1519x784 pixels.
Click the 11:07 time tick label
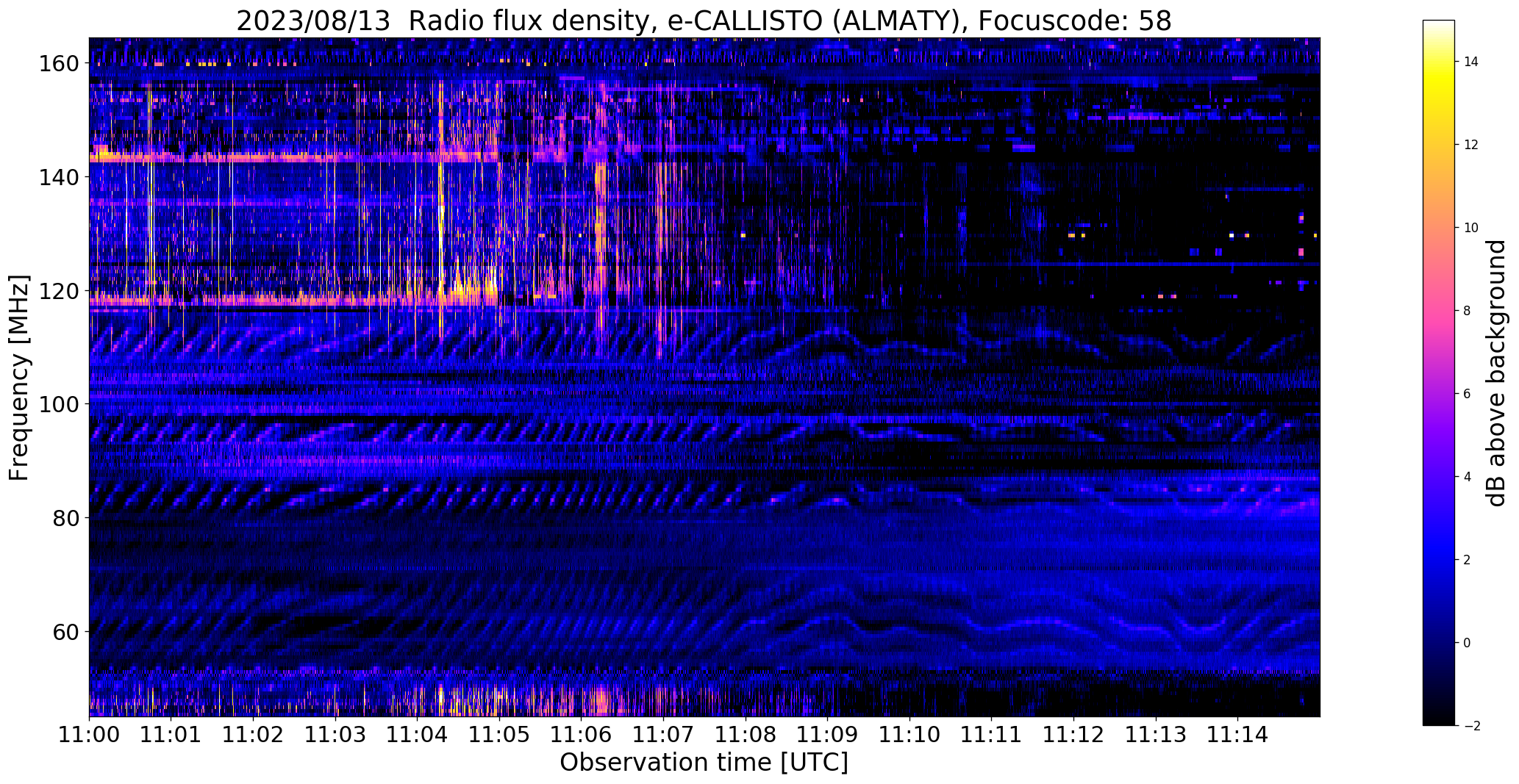[x=663, y=733]
